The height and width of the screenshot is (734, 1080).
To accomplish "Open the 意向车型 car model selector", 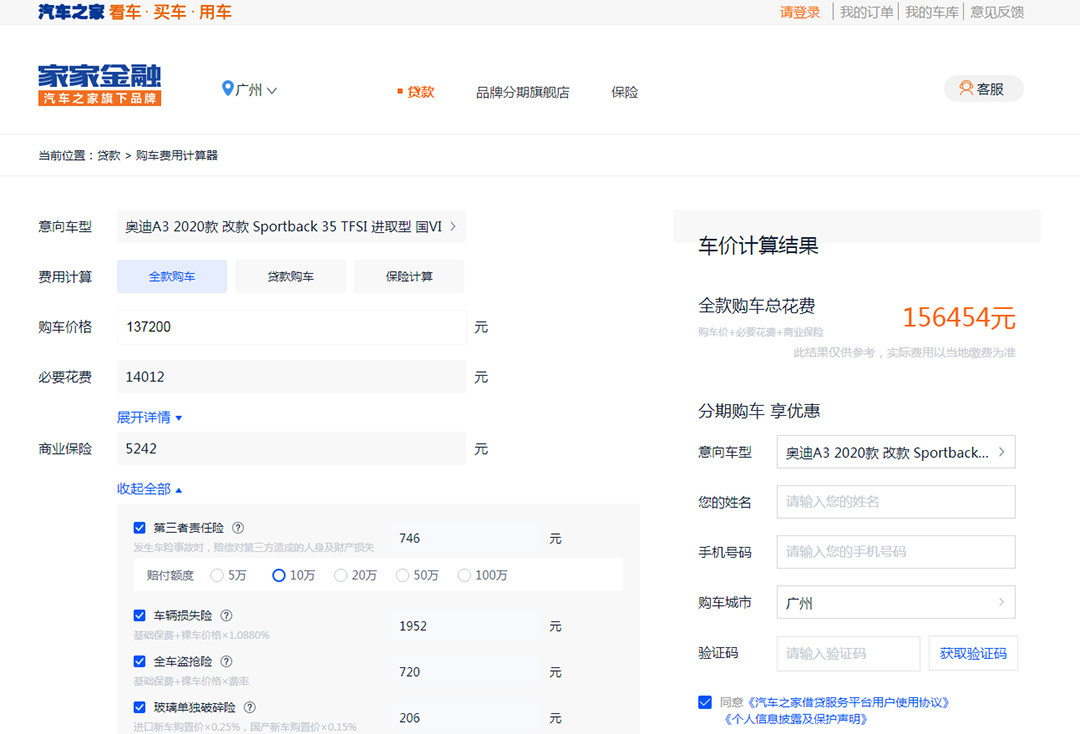I will pos(290,227).
